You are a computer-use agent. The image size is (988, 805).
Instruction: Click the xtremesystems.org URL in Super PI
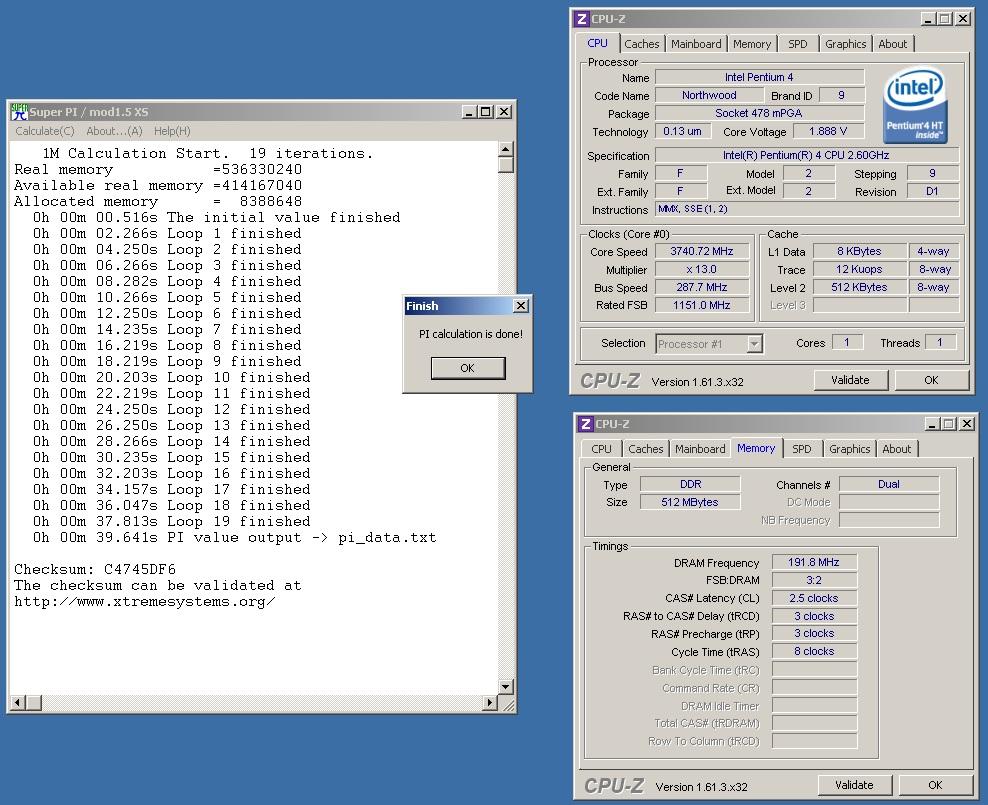pyautogui.click(x=145, y=602)
